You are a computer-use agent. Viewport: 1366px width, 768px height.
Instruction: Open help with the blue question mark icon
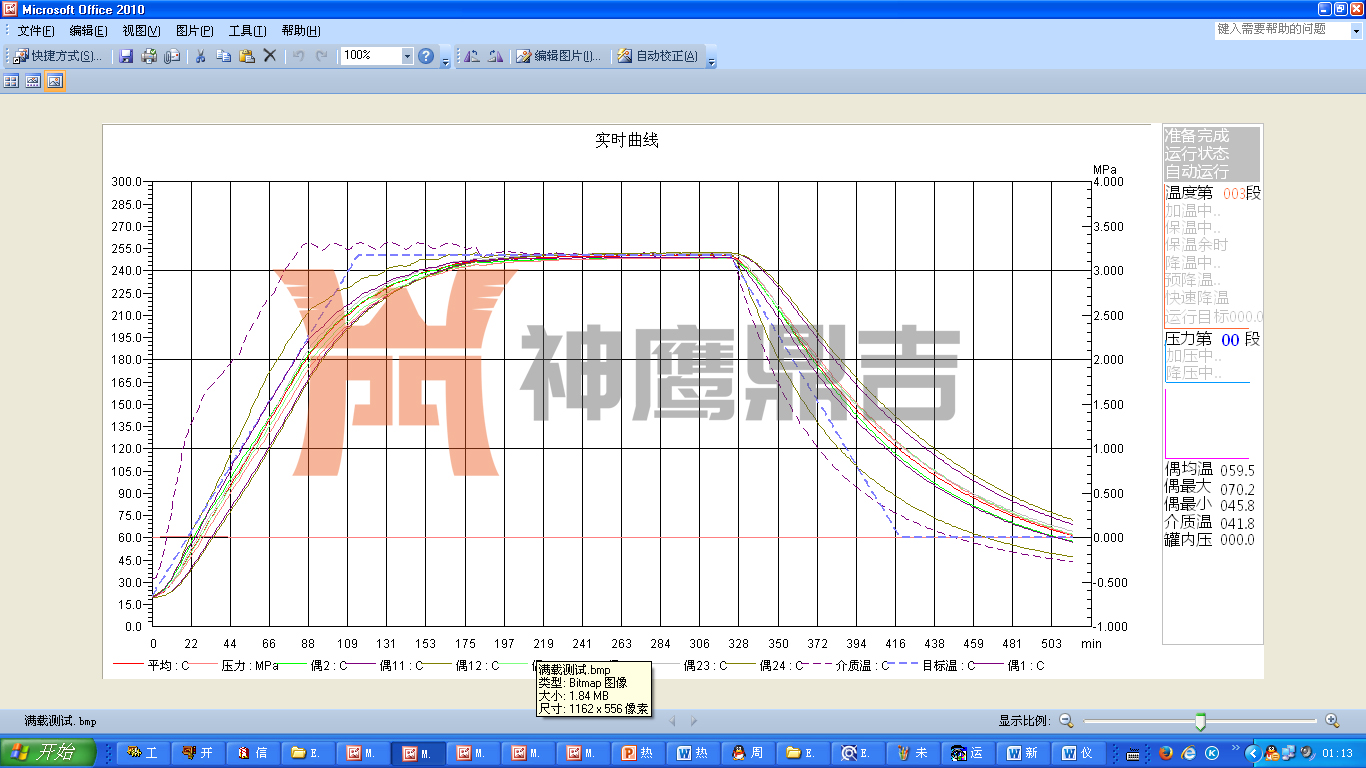point(426,56)
